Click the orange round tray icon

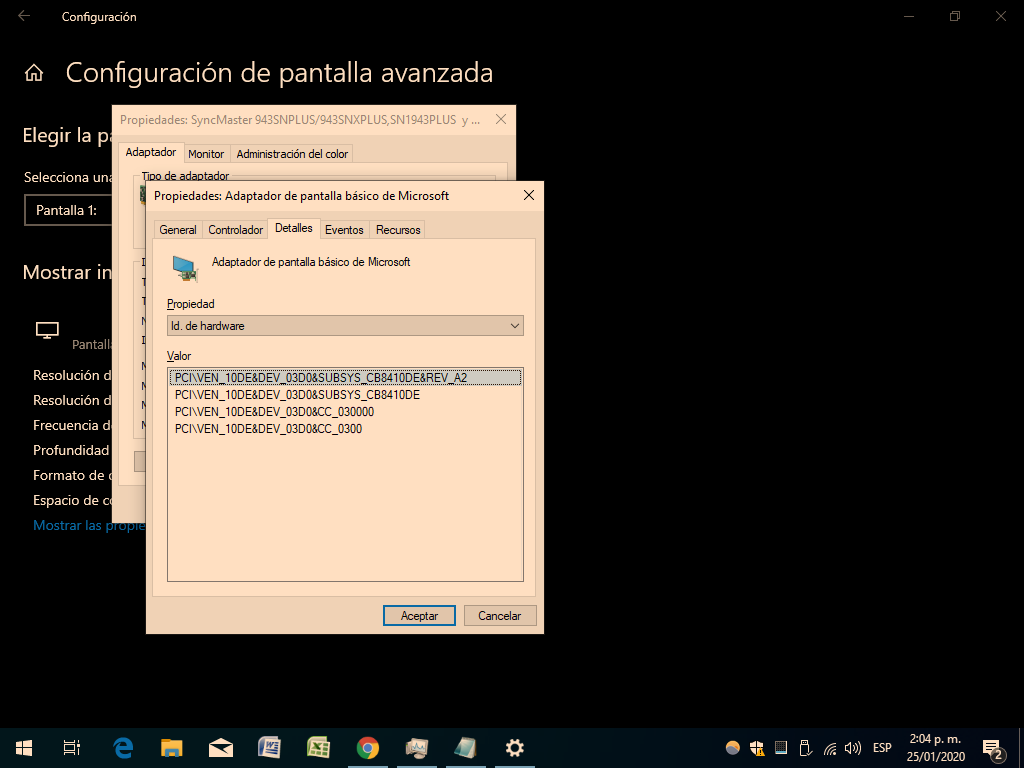733,748
